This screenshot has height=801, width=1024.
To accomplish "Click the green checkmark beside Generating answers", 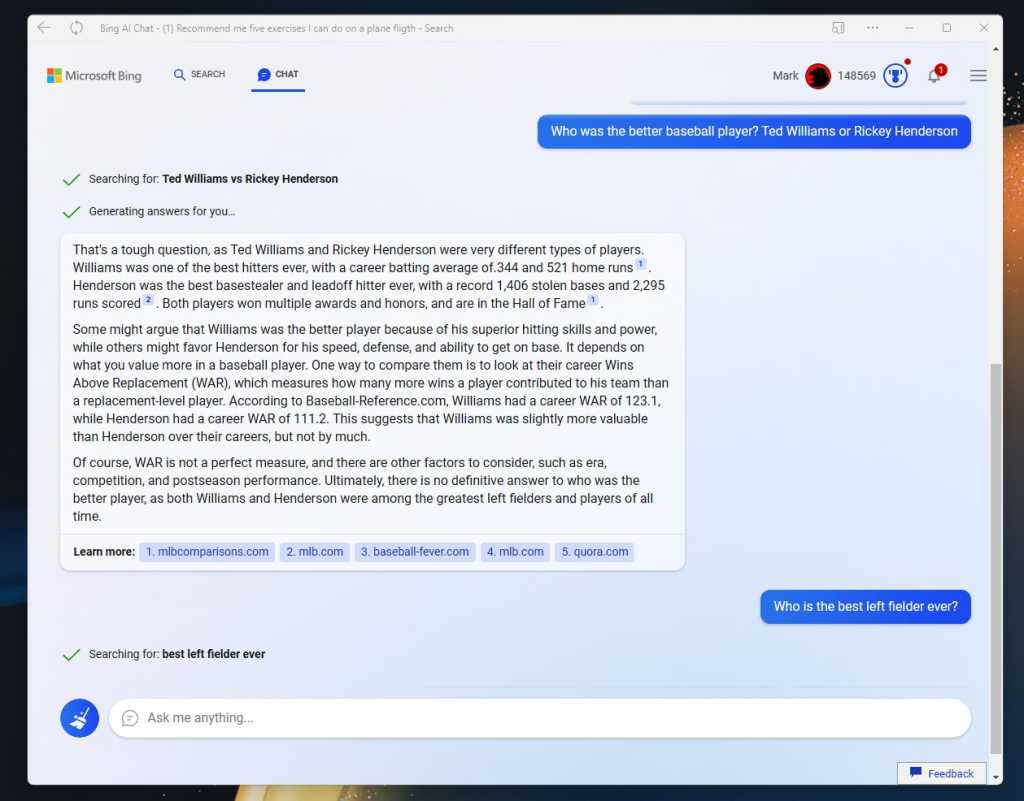I will pyautogui.click(x=71, y=212).
